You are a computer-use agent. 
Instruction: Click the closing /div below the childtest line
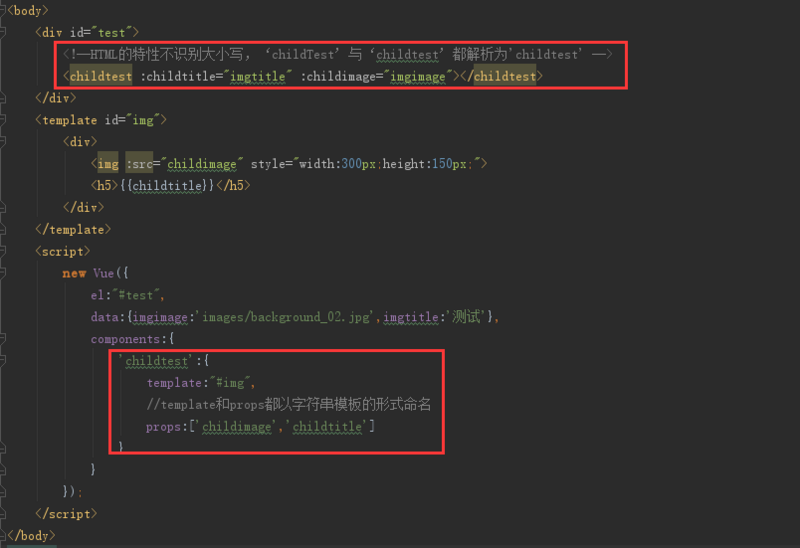pyautogui.click(x=56, y=98)
